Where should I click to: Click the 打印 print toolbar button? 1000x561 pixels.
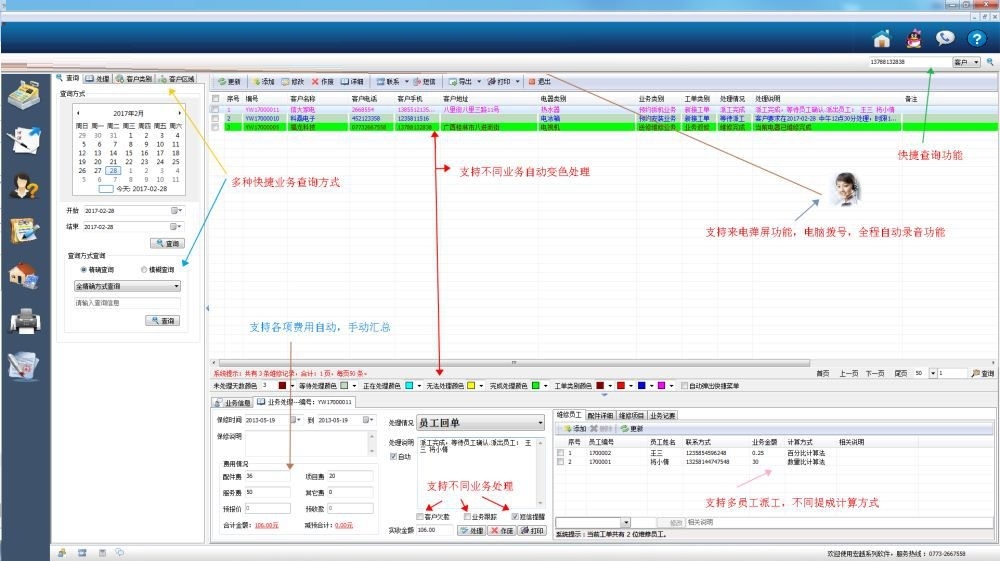point(499,82)
